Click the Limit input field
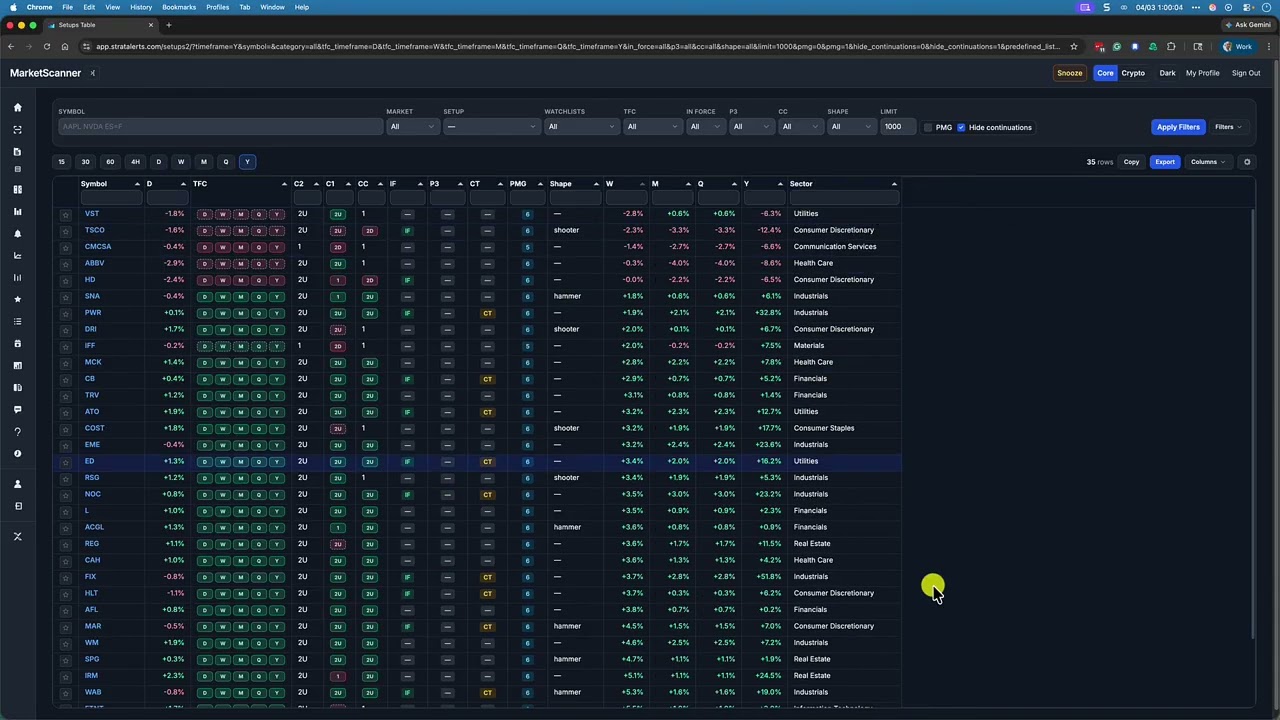The height and width of the screenshot is (720, 1280). (897, 127)
